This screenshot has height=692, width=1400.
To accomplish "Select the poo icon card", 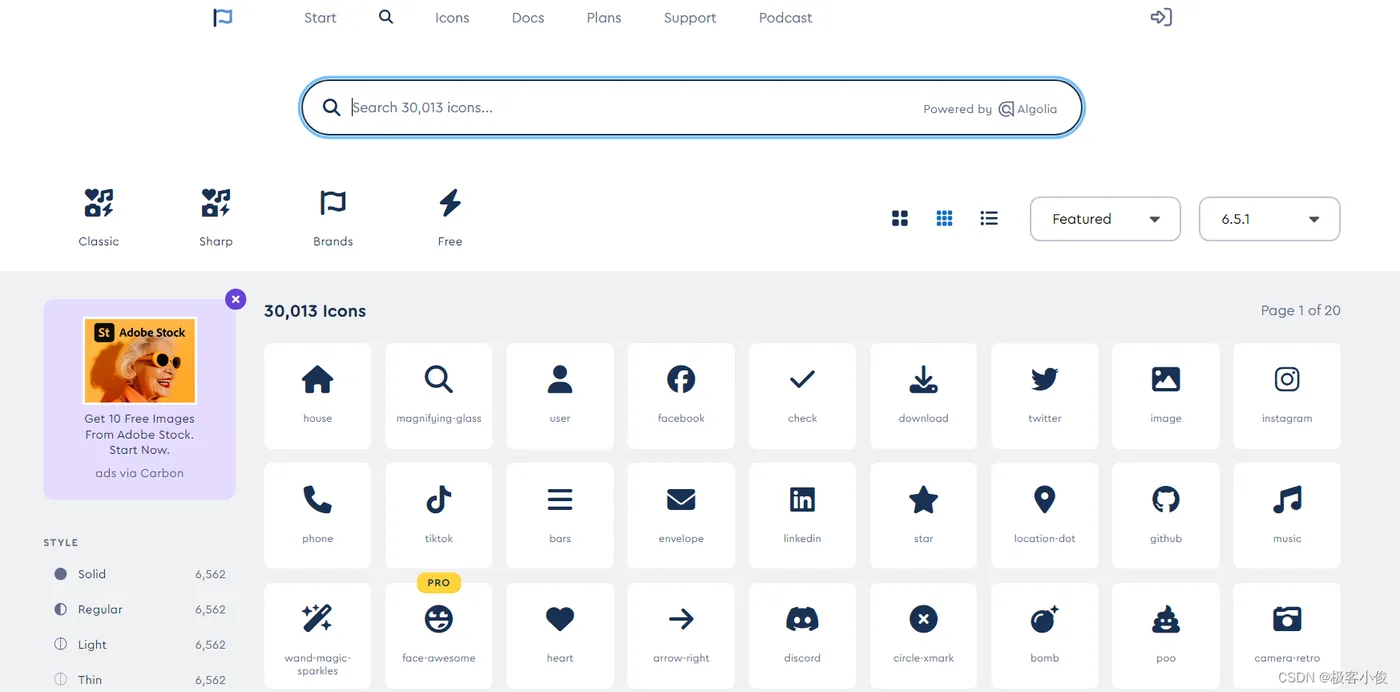I will click(x=1166, y=636).
